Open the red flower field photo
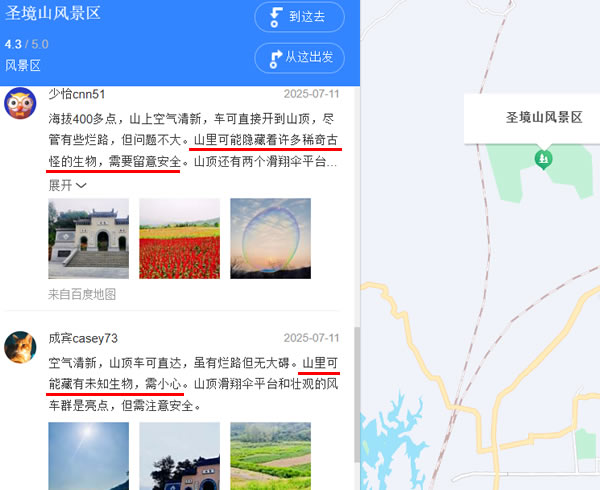This screenshot has width=600, height=490. pyautogui.click(x=179, y=238)
